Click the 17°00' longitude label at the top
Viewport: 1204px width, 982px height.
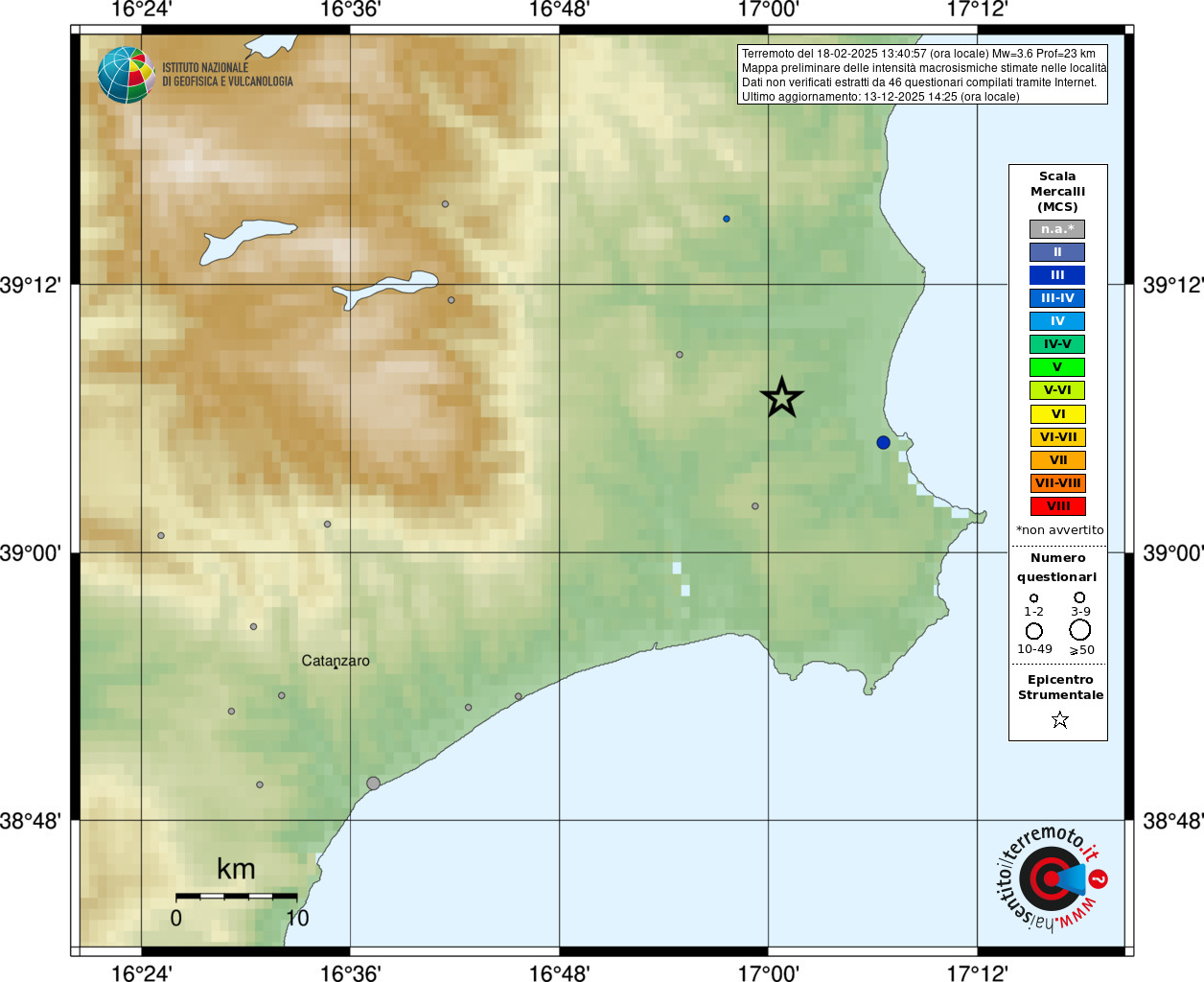click(768, 10)
